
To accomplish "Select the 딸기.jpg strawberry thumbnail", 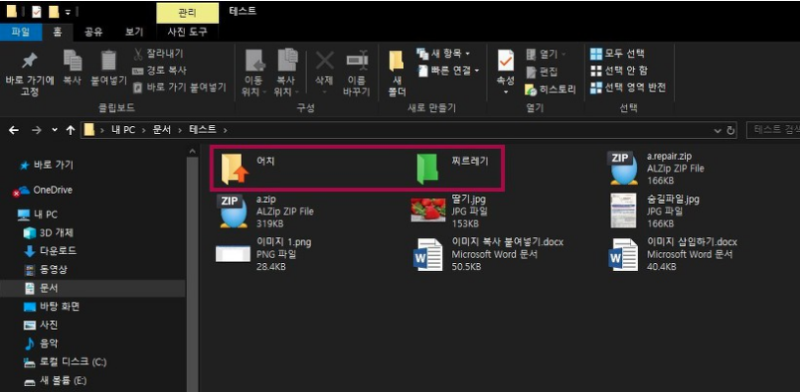I will (x=428, y=210).
